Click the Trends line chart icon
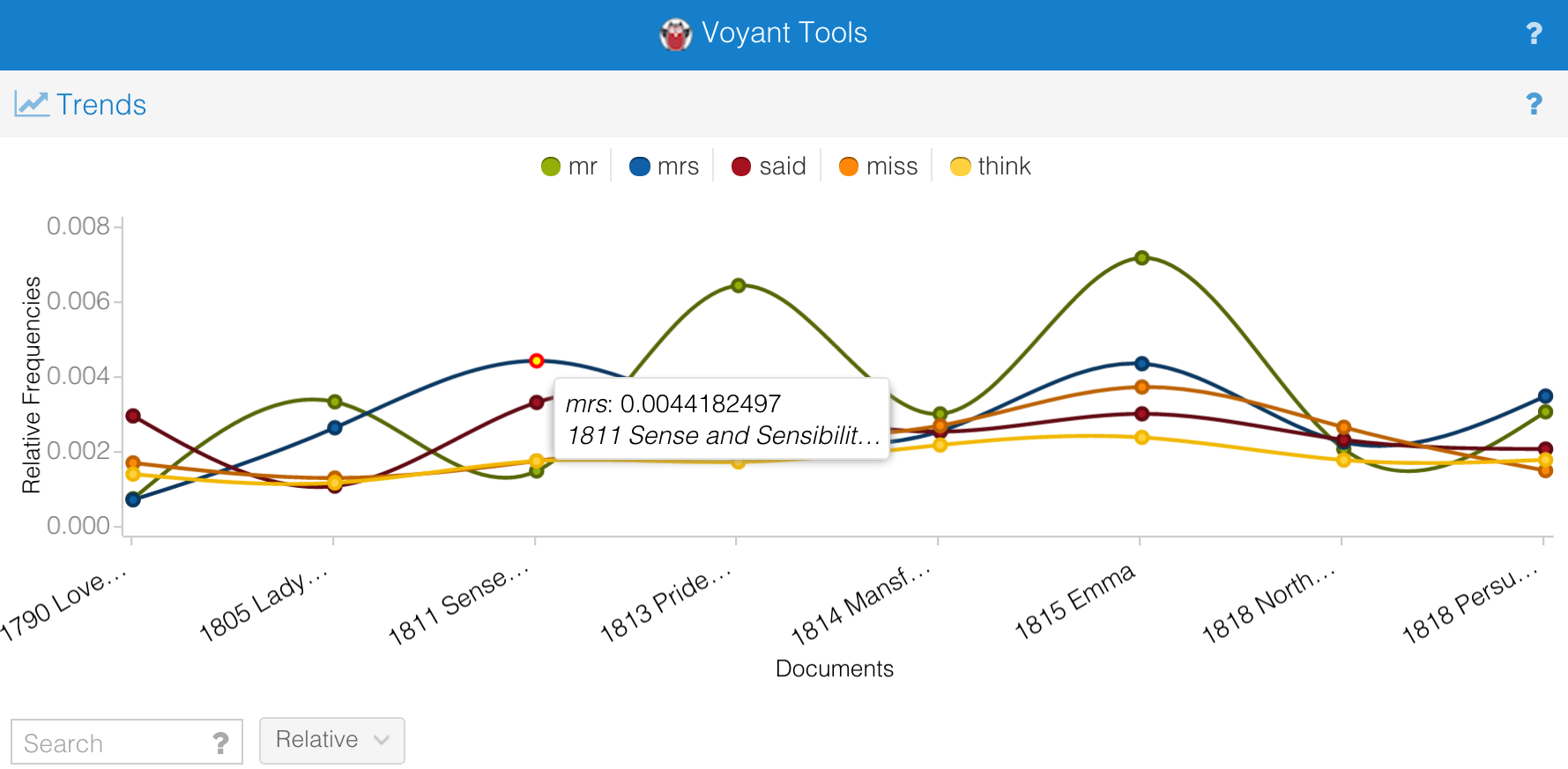The height and width of the screenshot is (769, 1568). 32,104
